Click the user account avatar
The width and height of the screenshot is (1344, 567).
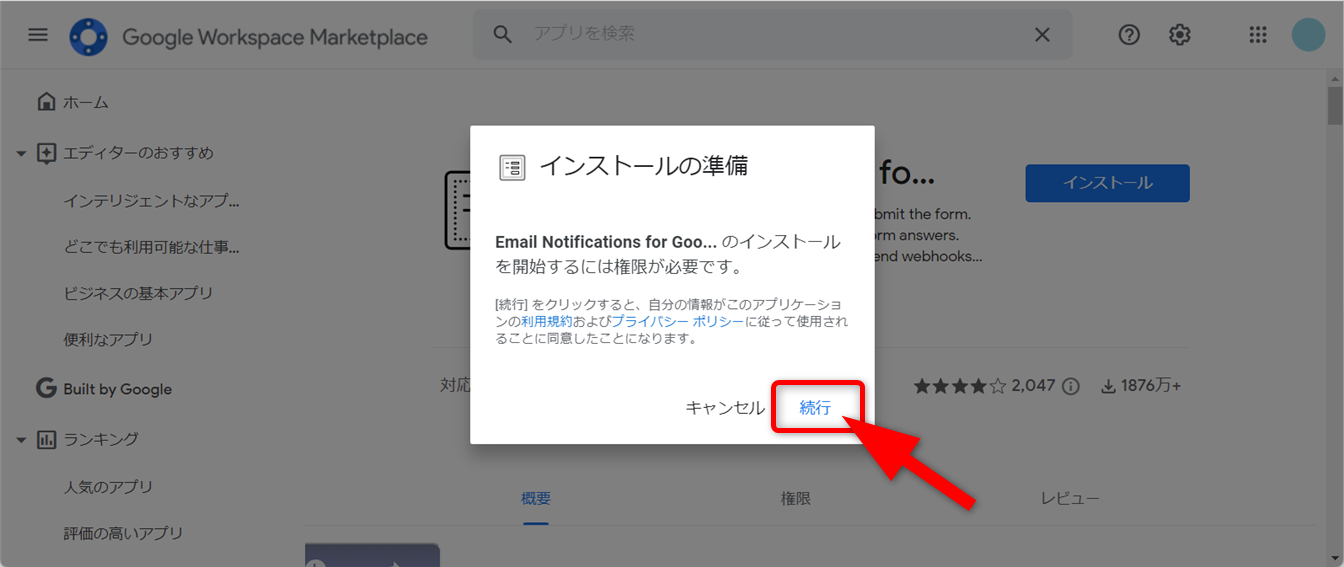tap(1308, 35)
